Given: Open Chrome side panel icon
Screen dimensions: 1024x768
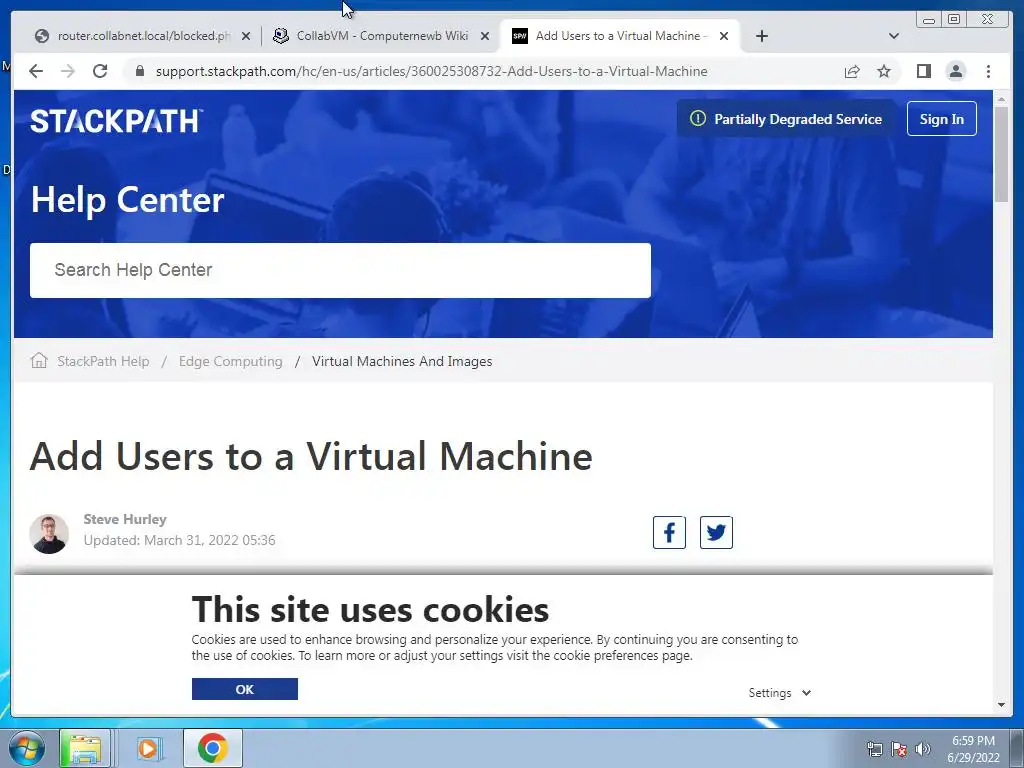Looking at the screenshot, I should (x=923, y=71).
